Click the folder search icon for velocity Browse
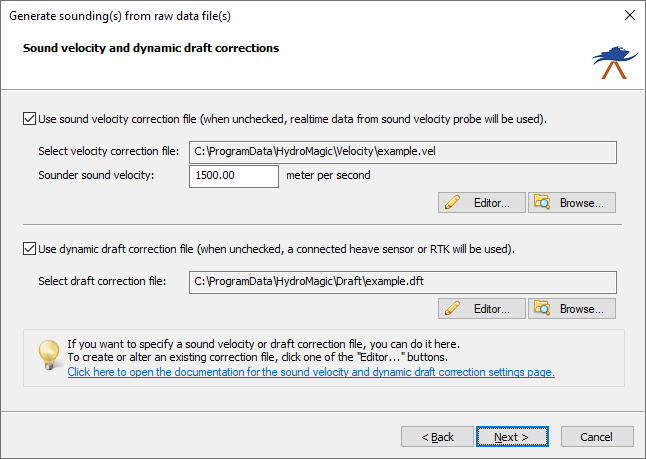Viewport: 646px width, 459px height. pos(542,202)
